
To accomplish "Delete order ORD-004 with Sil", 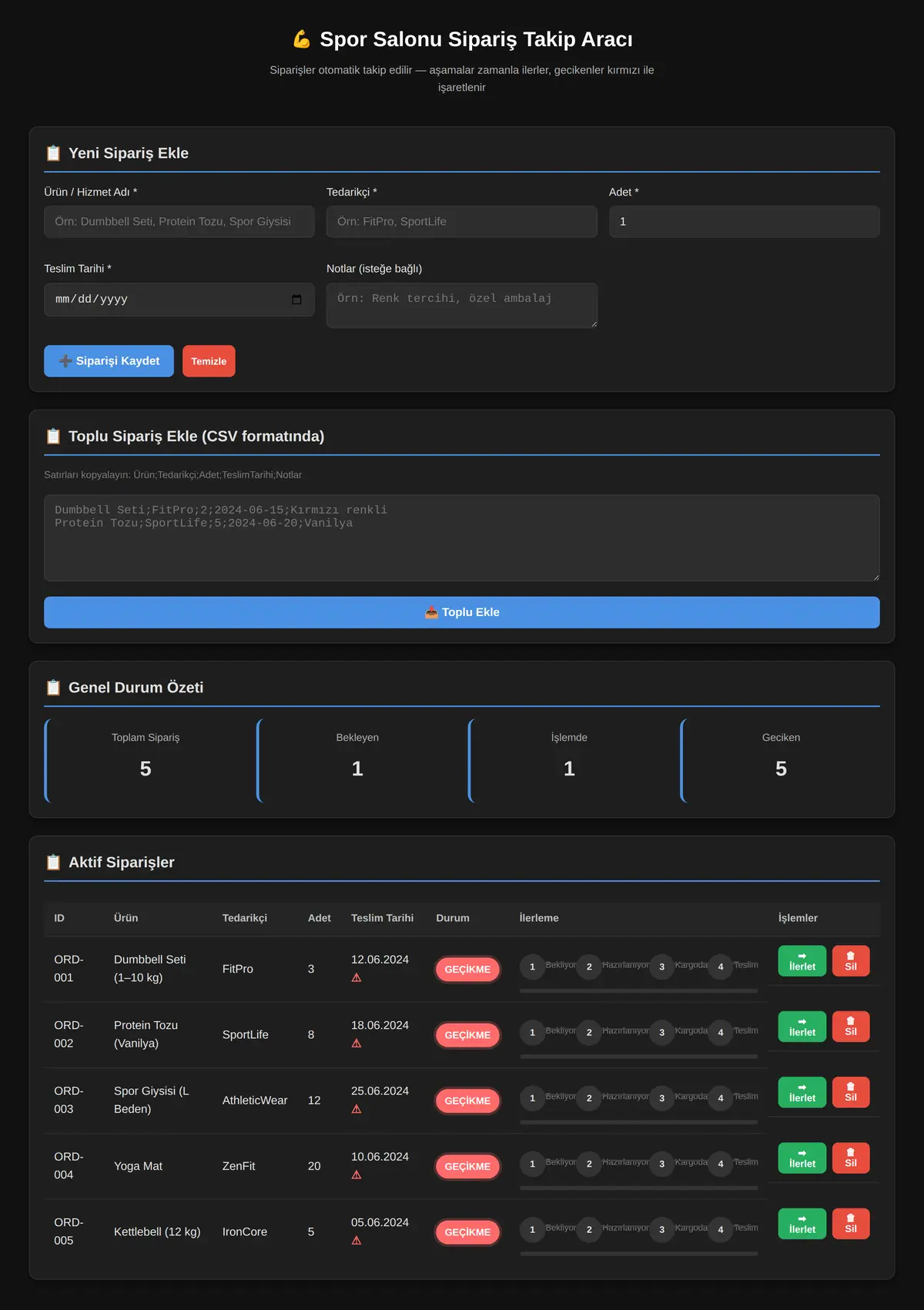I will 851,1158.
